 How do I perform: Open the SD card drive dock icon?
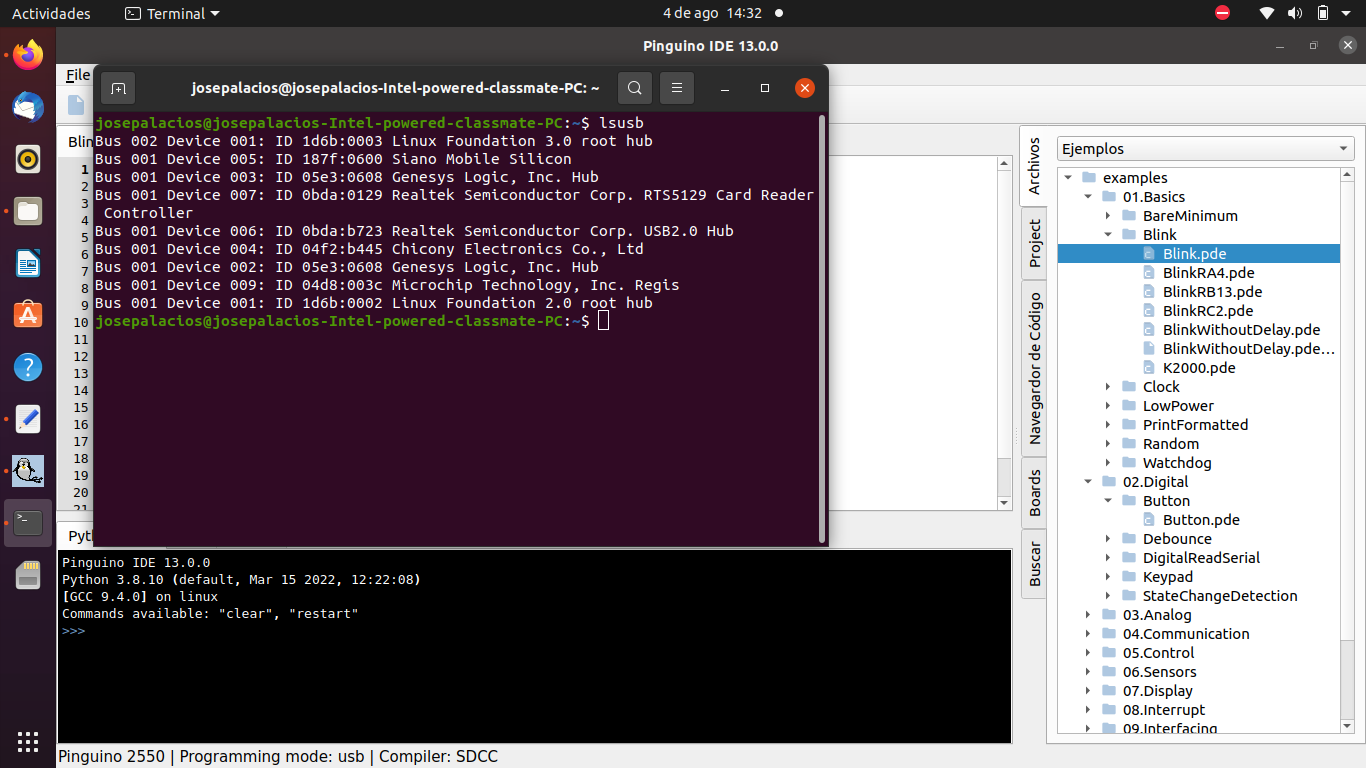pos(28,575)
